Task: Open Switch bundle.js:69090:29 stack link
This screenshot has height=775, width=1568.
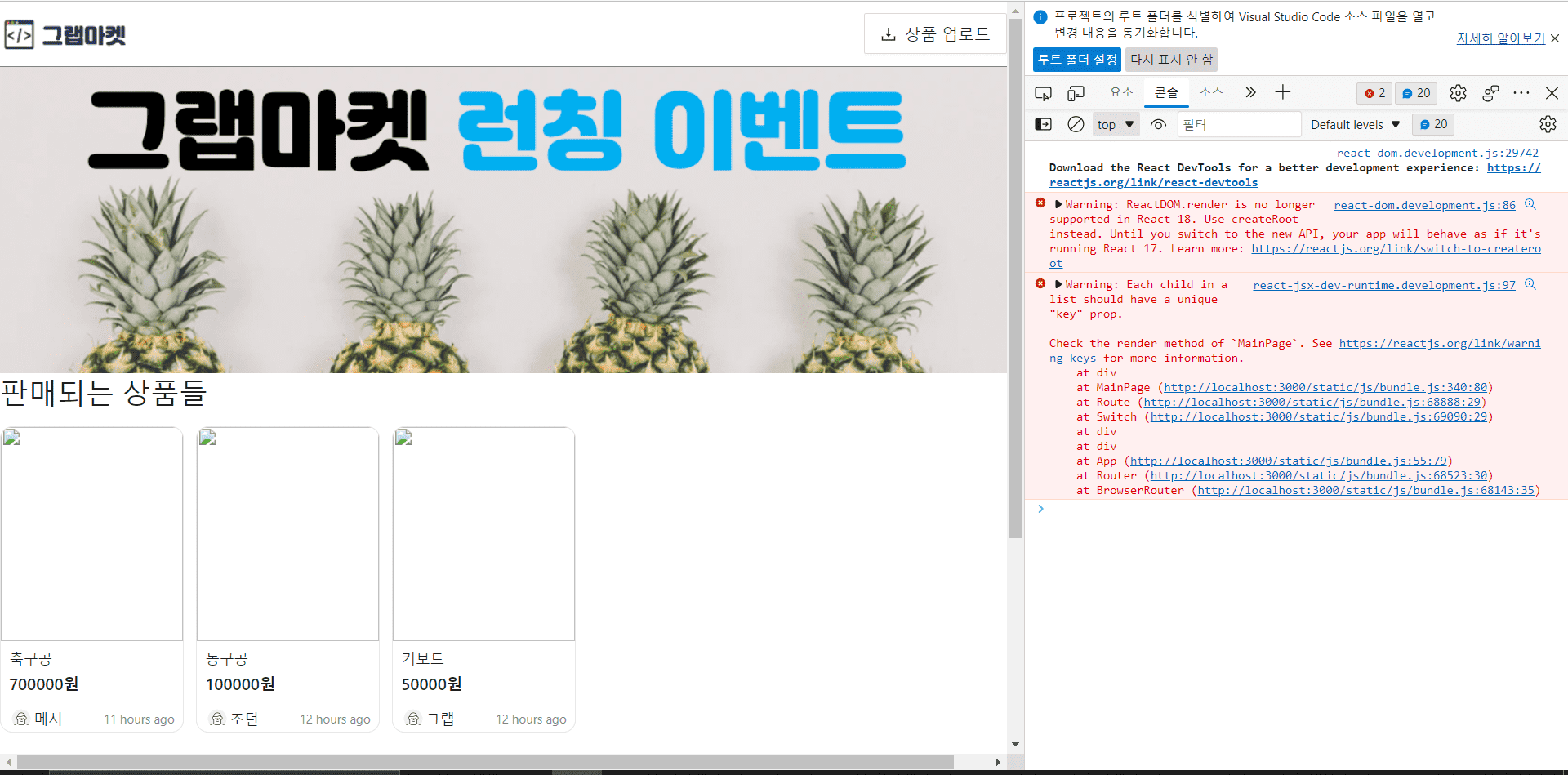Action: pyautogui.click(x=1319, y=416)
